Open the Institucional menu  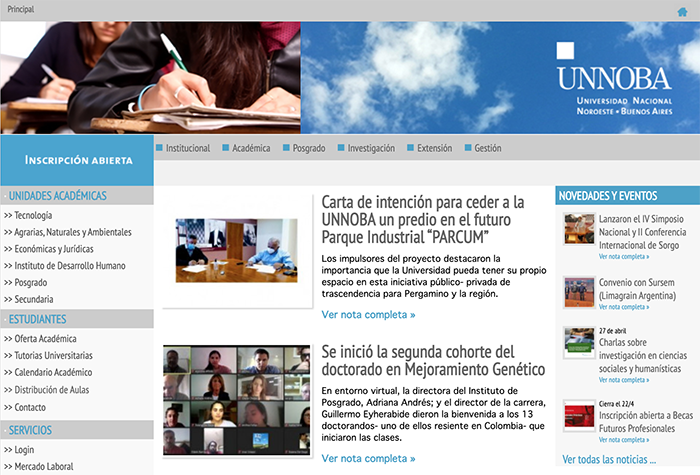pos(187,148)
